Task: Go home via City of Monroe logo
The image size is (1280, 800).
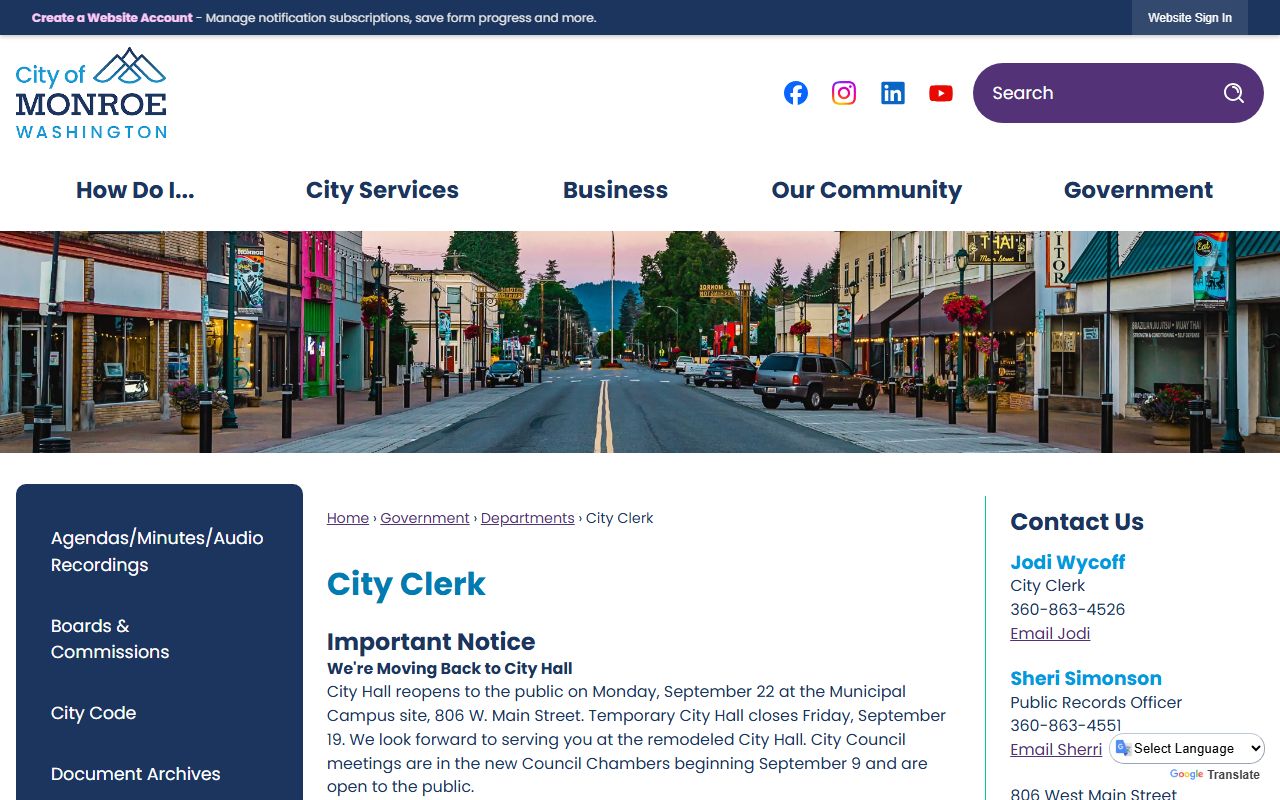Action: click(91, 93)
